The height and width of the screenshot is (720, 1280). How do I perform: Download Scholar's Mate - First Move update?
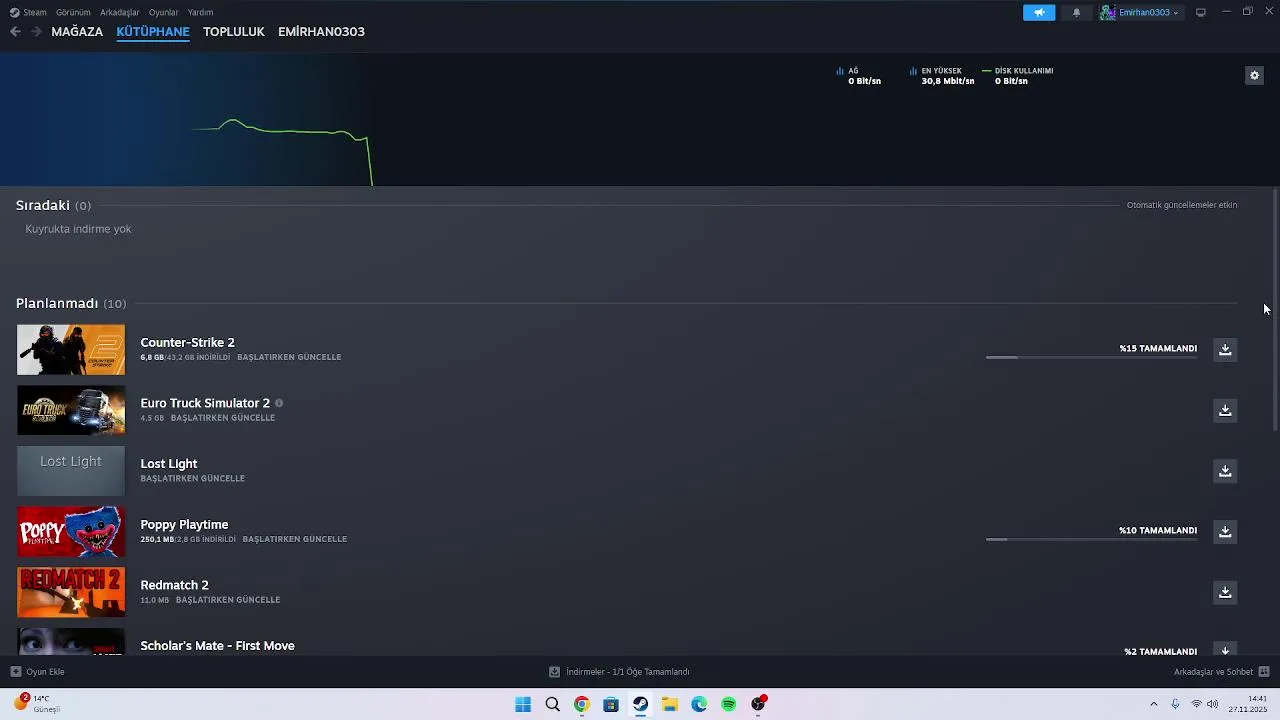click(1225, 650)
